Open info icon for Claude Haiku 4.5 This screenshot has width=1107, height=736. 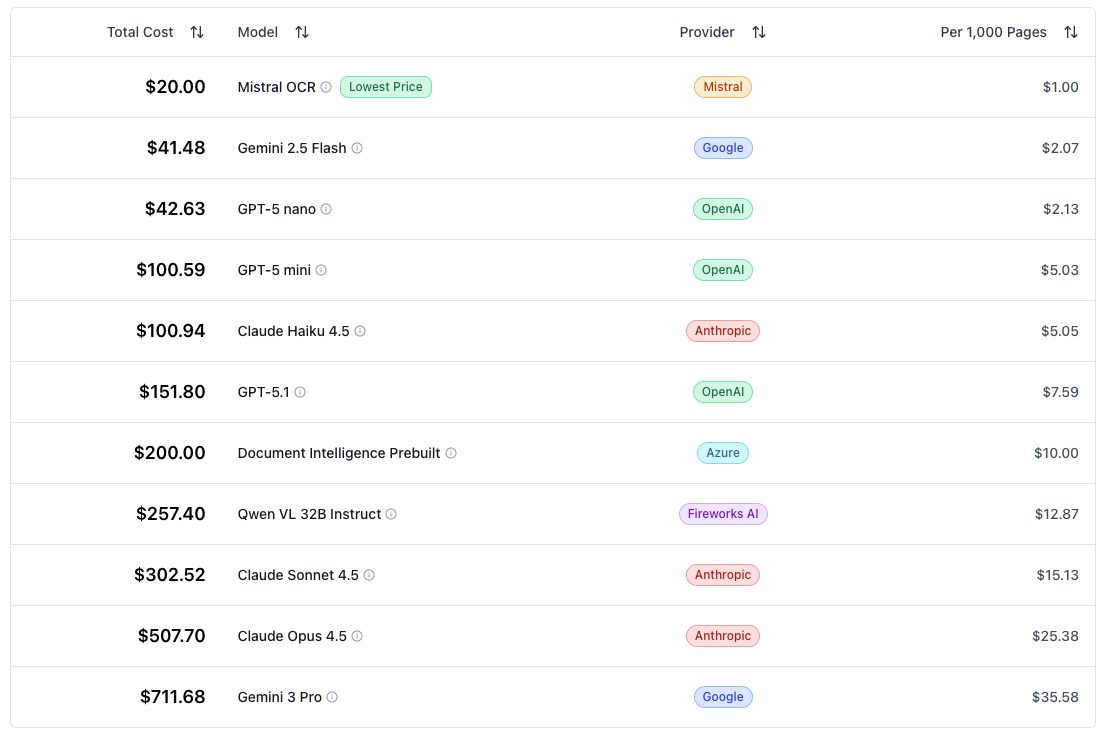360,331
